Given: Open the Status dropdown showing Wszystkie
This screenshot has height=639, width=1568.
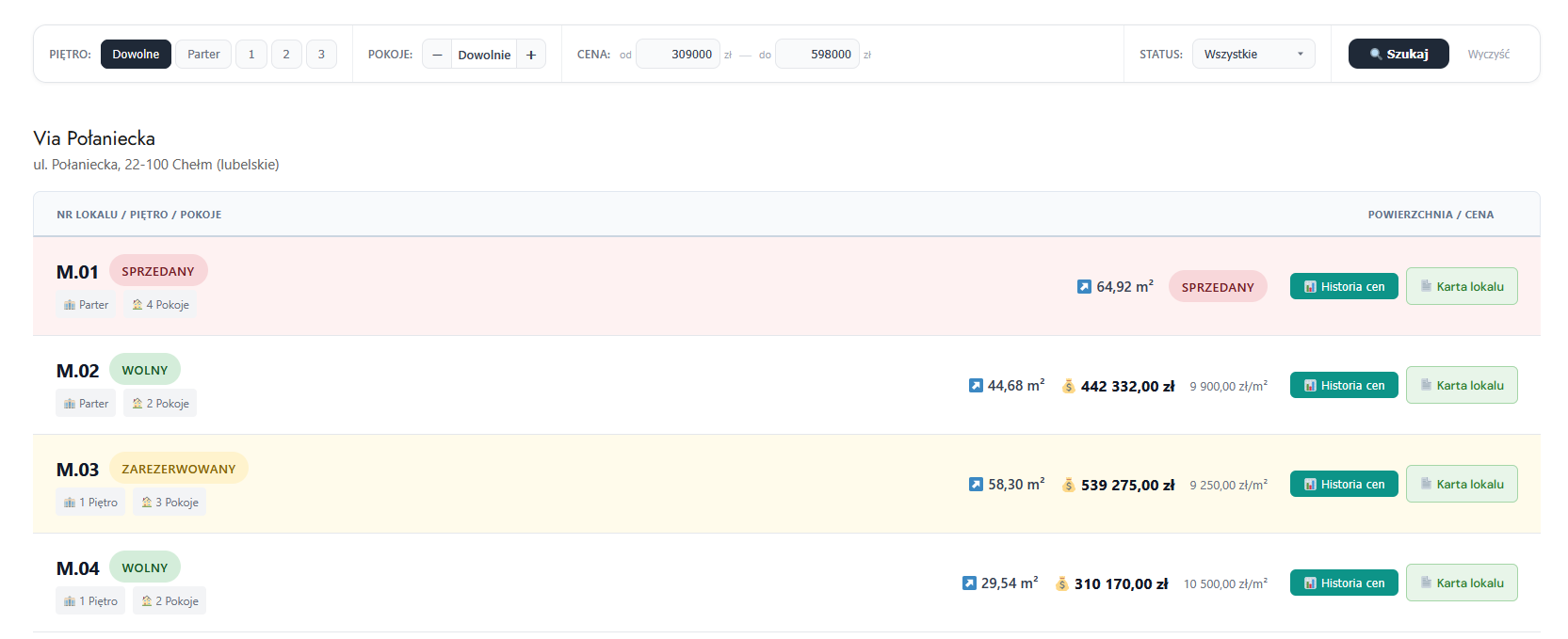Looking at the screenshot, I should pos(1253,55).
